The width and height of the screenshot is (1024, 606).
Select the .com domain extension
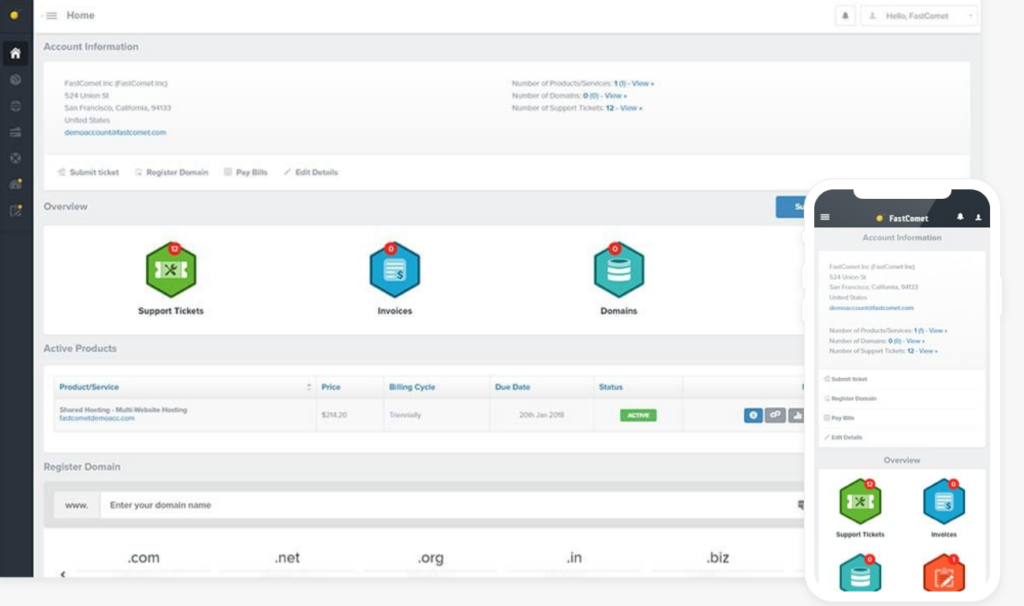(144, 558)
